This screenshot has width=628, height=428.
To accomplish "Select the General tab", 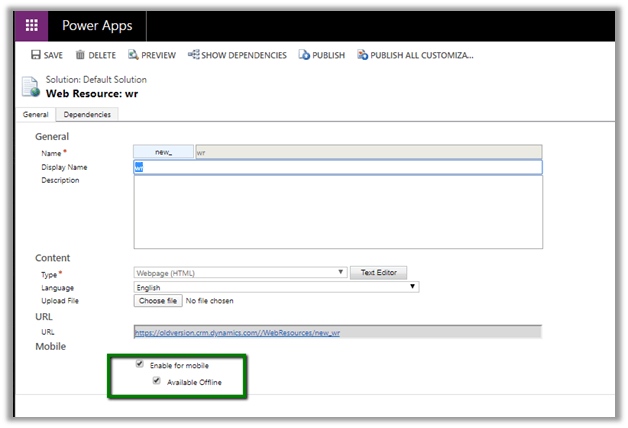I will pyautogui.click(x=36, y=114).
